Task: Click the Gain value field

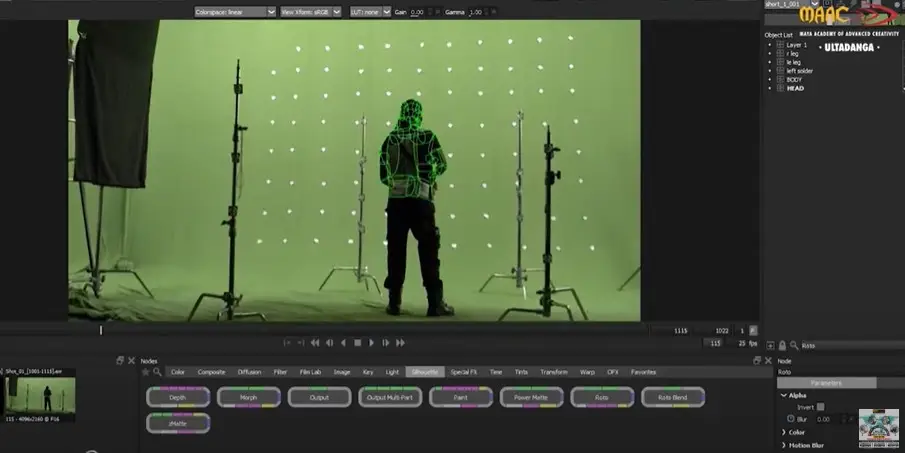Action: (x=417, y=12)
